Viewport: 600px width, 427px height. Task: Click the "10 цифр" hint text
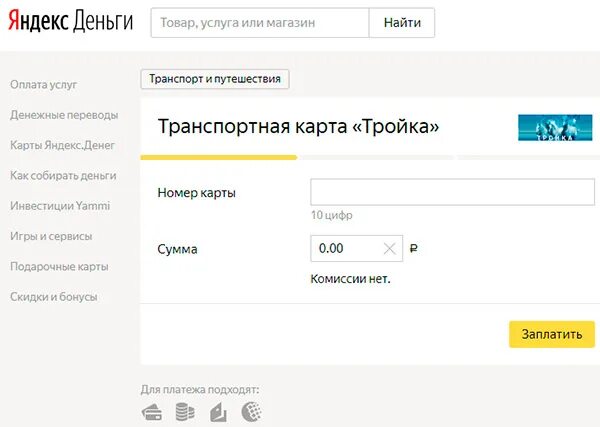pyautogui.click(x=332, y=215)
